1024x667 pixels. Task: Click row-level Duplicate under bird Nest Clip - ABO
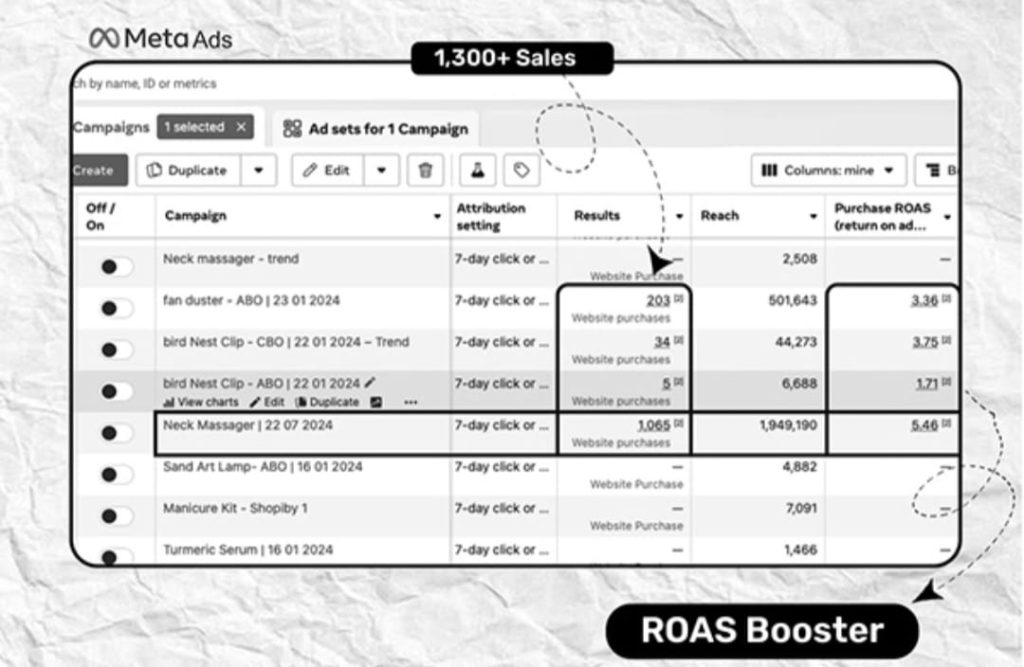coord(327,402)
